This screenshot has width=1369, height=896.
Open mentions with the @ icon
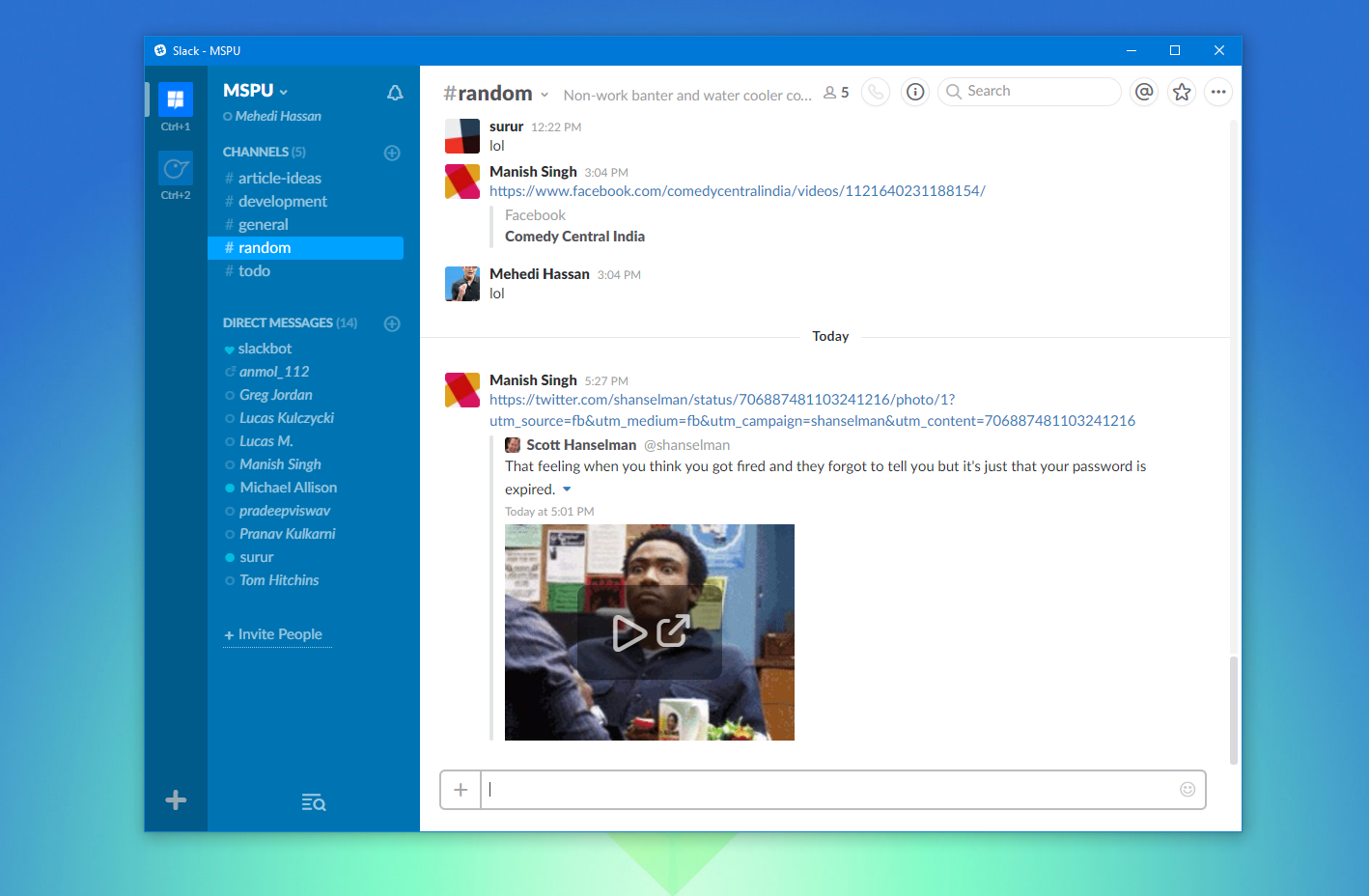[1144, 92]
